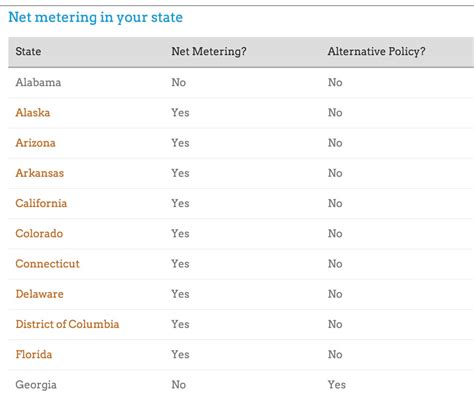This screenshot has height=399, width=474.
Task: Open the California state link
Action: [x=41, y=203]
